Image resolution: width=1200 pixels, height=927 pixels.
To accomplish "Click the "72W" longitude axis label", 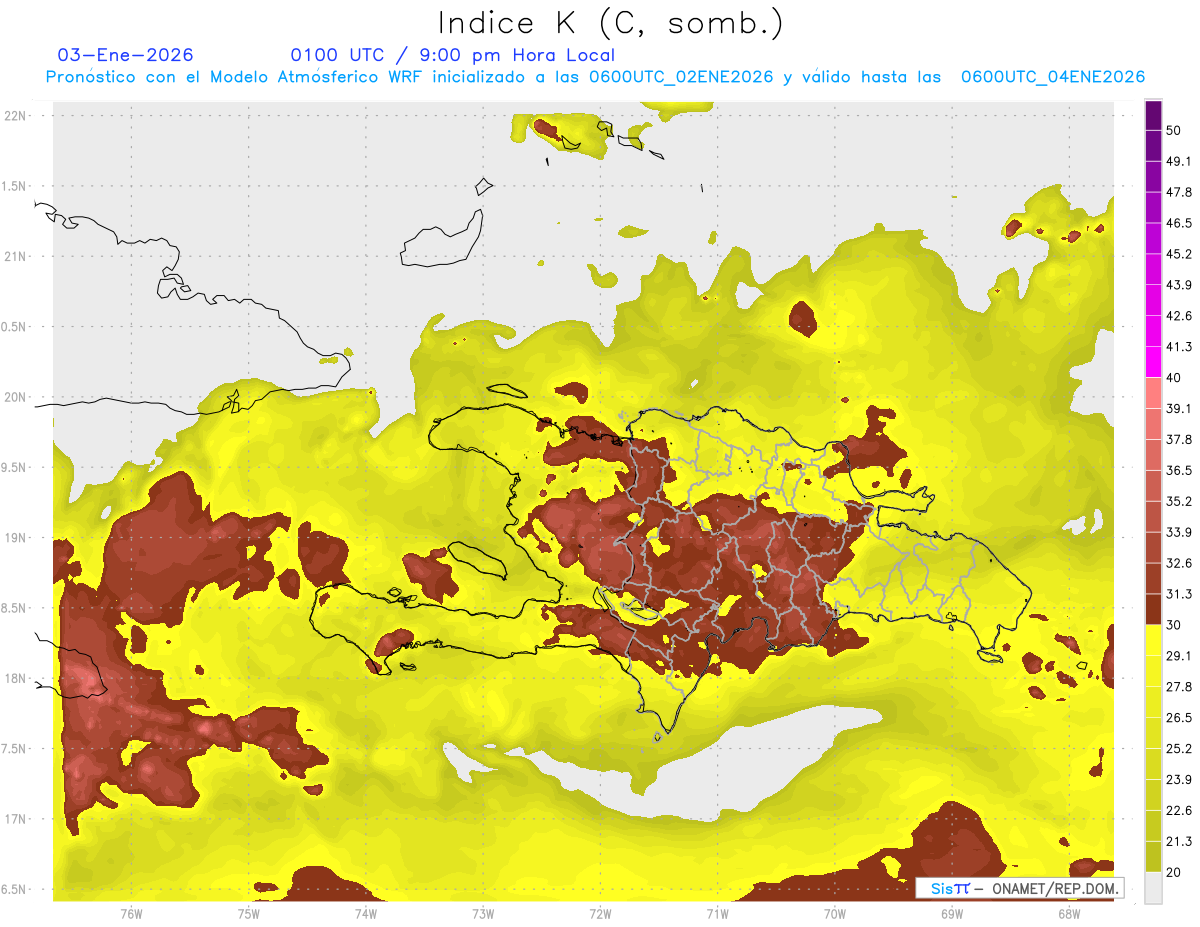I will (600, 913).
